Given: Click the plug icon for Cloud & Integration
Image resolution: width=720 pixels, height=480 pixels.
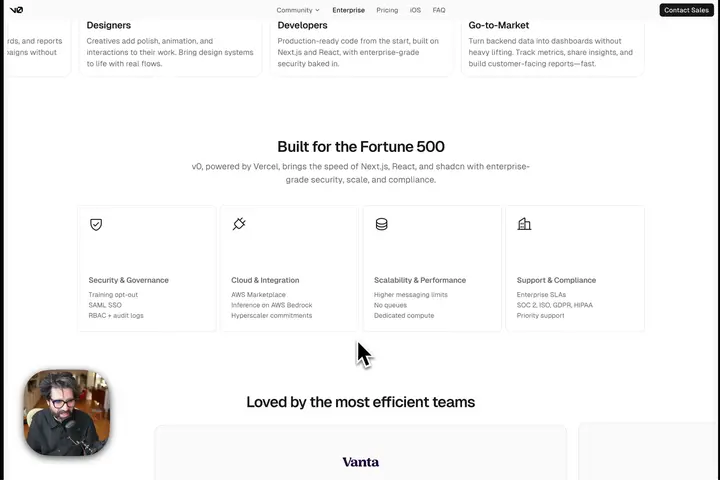Looking at the screenshot, I should click(x=239, y=224).
